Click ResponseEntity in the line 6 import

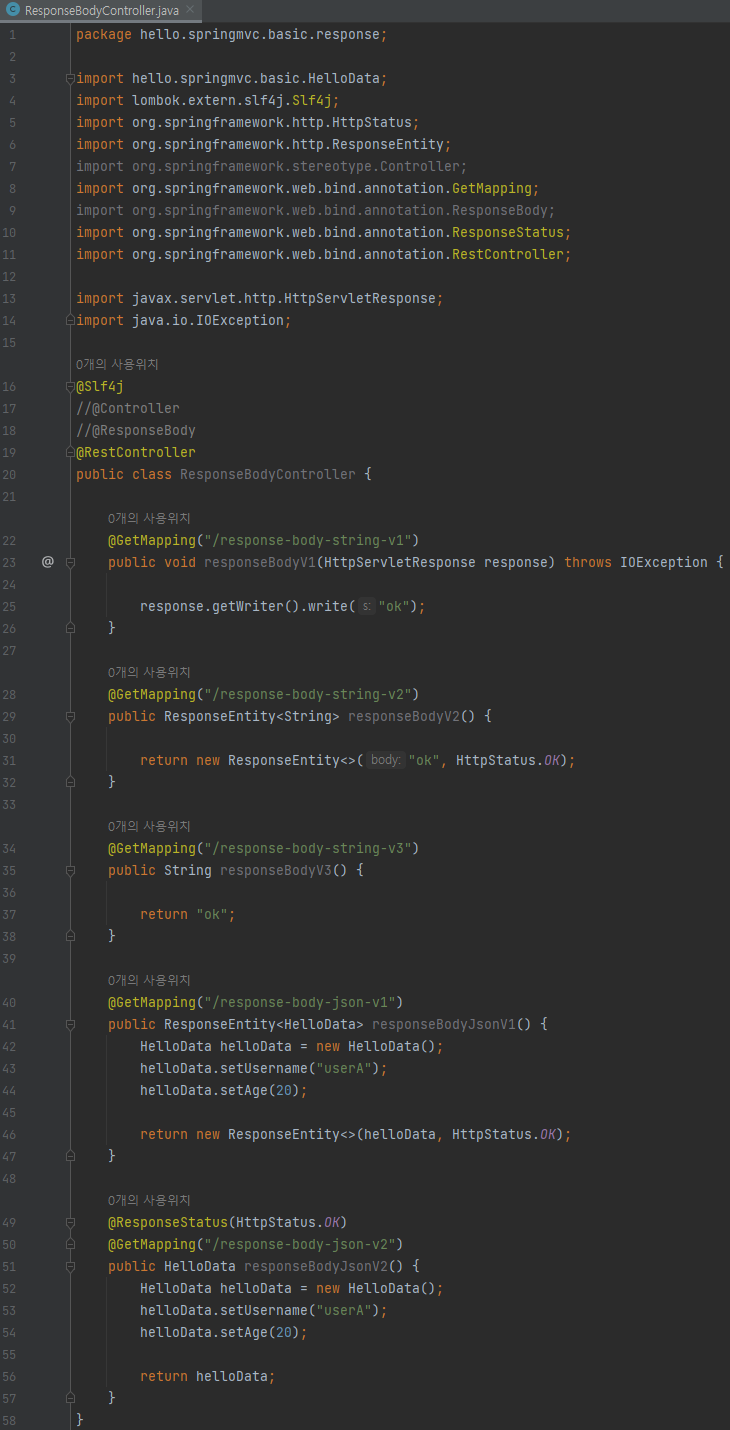pyautogui.click(x=388, y=144)
